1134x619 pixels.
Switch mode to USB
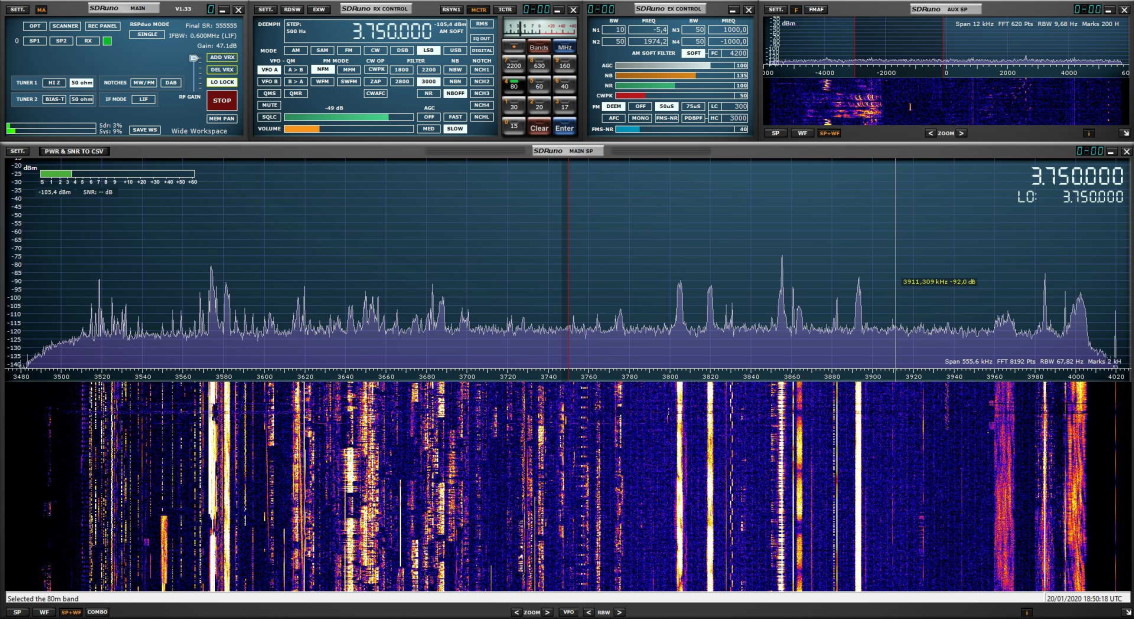tap(455, 51)
